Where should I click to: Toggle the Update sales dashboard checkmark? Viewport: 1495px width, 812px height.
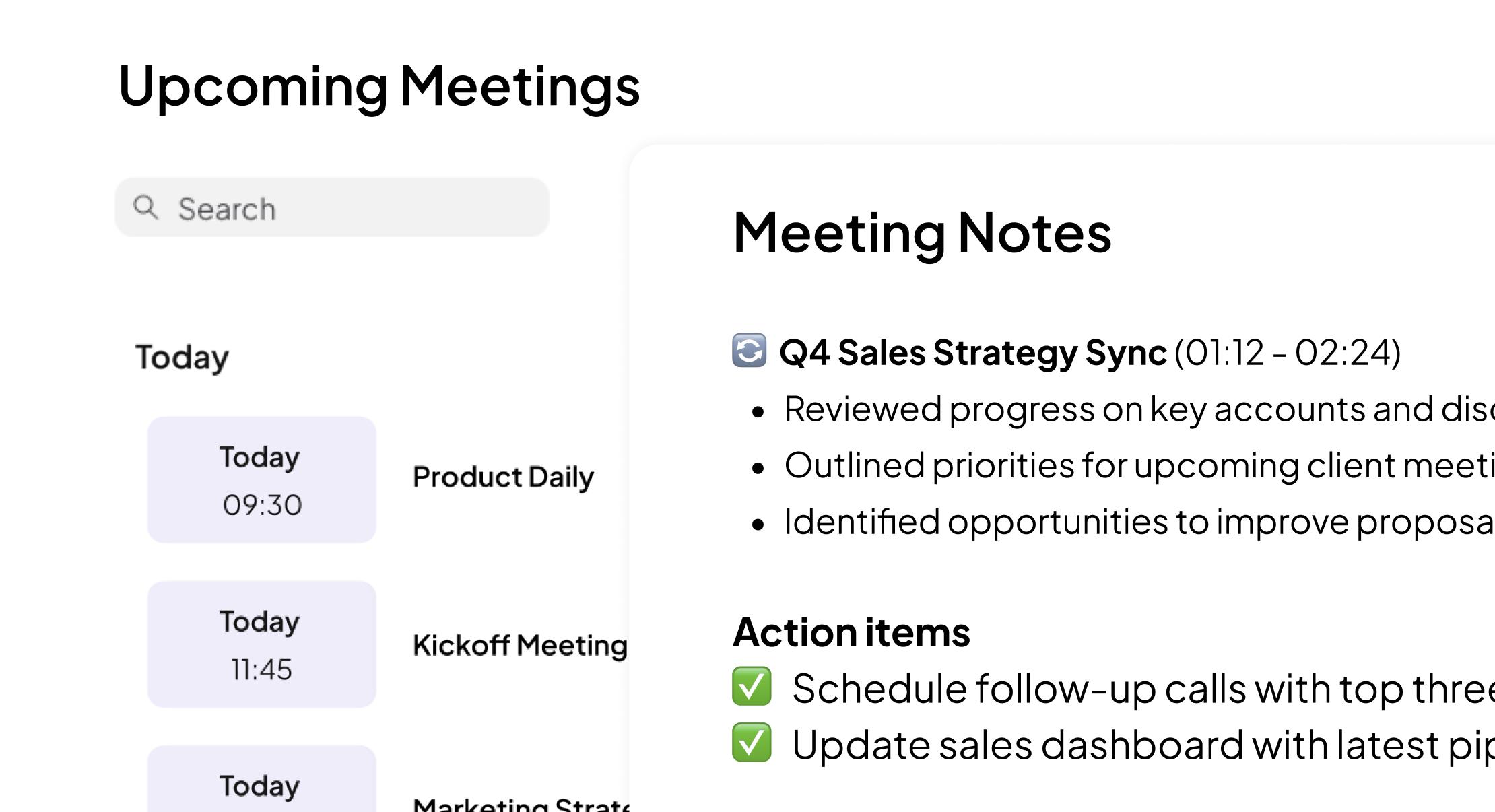pyautogui.click(x=752, y=743)
